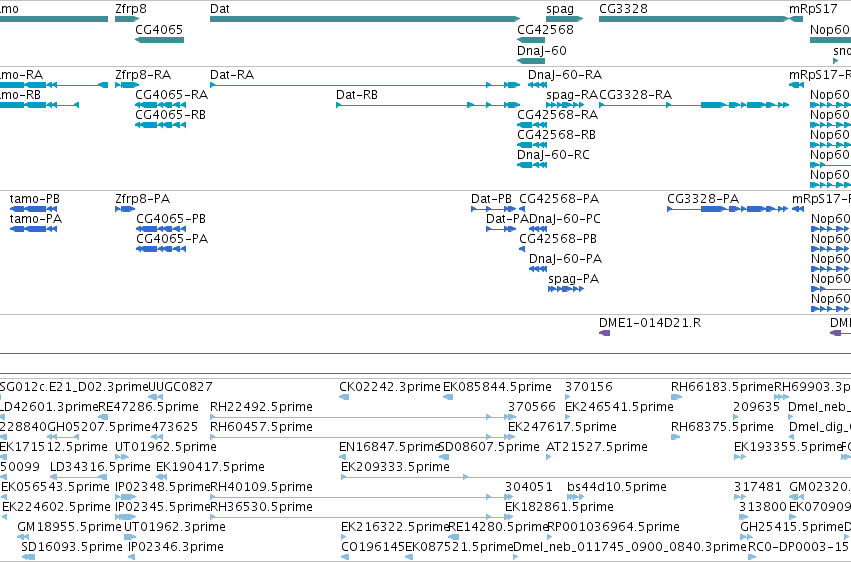Viewport: 851px width, 562px height.
Task: Open the Zfrp8-RA transcript label
Action: click(143, 74)
